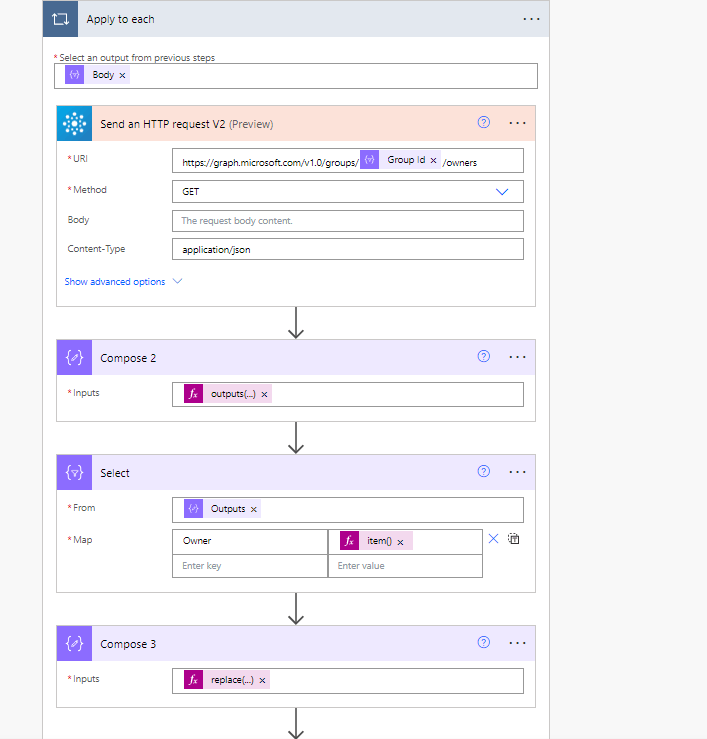Click the Compose 2 action icon
707x739 pixels.
74,357
